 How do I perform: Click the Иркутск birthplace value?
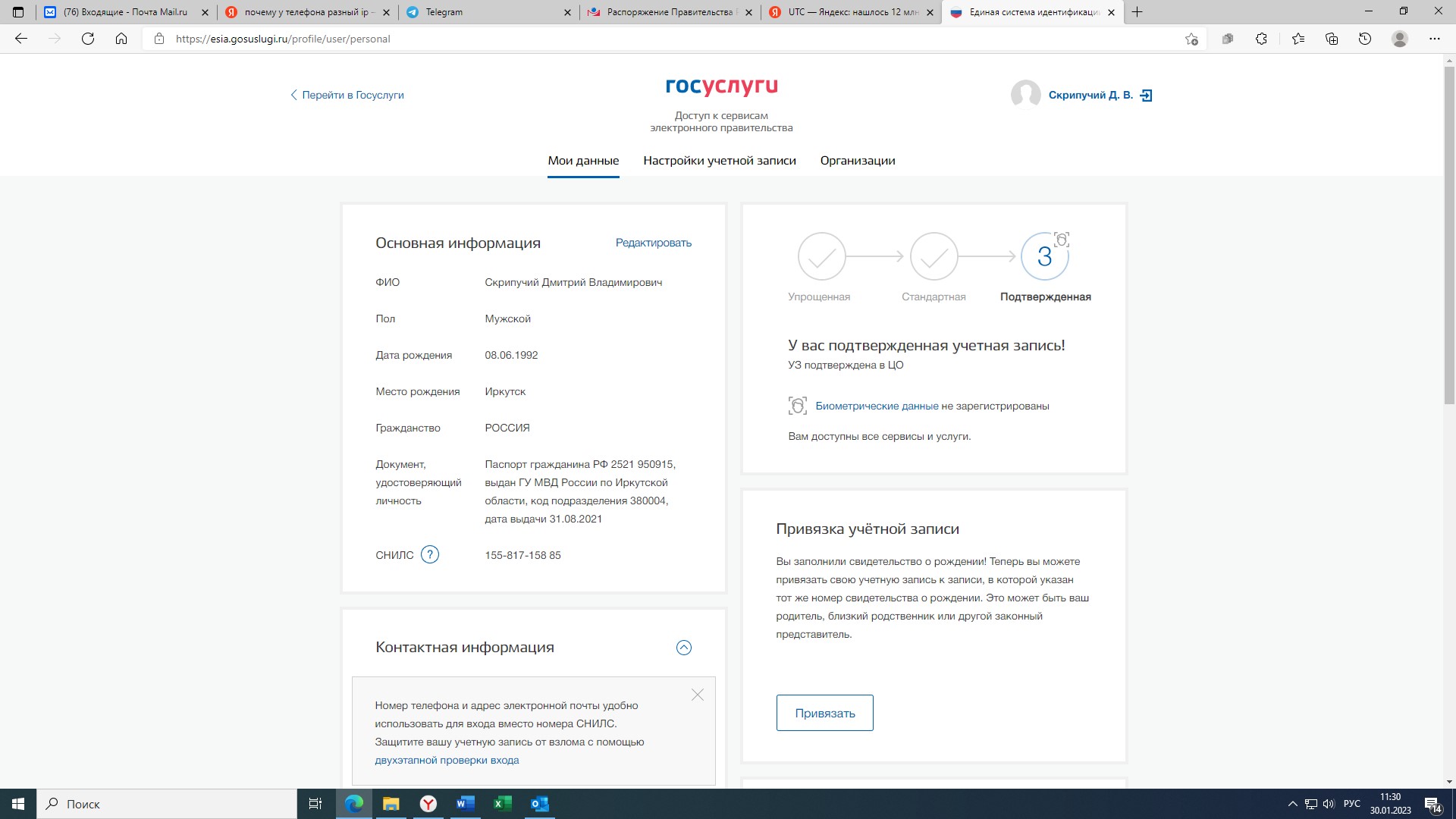pos(505,391)
